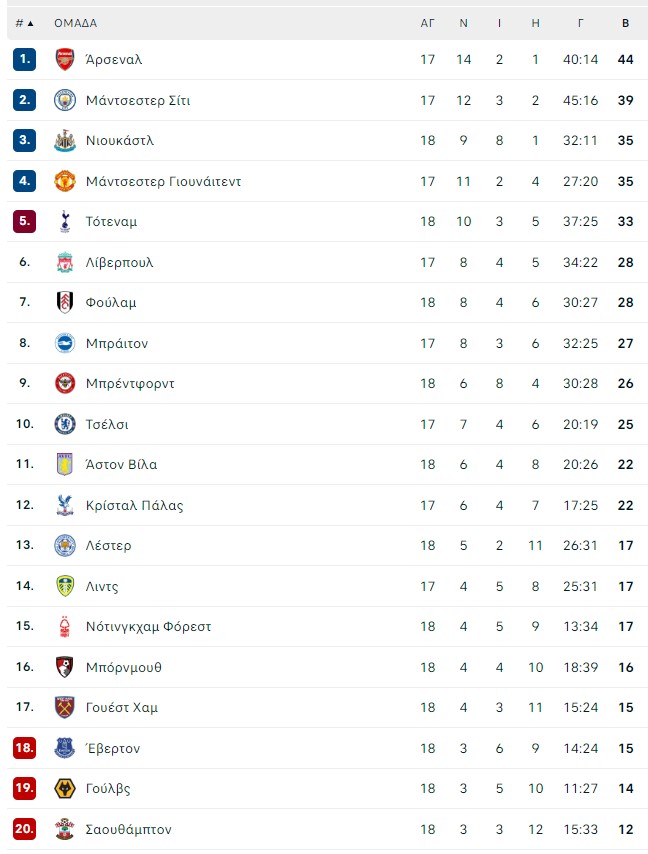Click the Chelsea crest icon
The image size is (648, 854).
click(x=65, y=424)
